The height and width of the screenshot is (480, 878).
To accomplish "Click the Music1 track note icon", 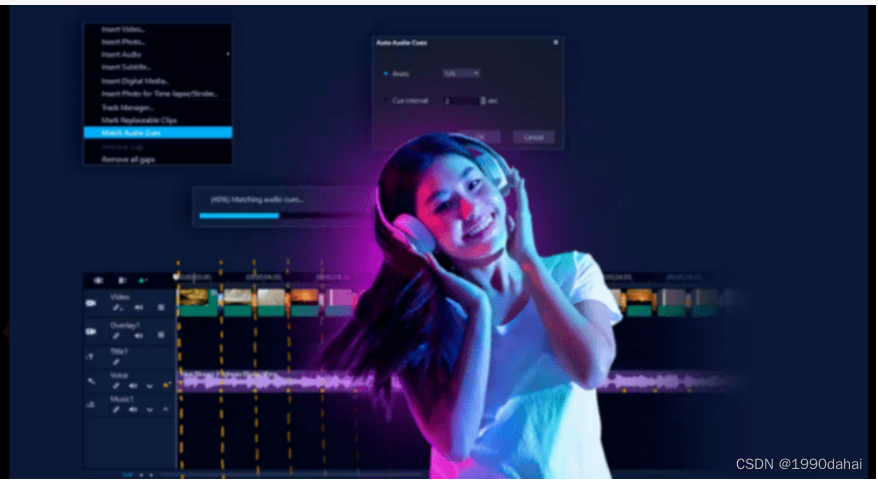I will [91, 404].
